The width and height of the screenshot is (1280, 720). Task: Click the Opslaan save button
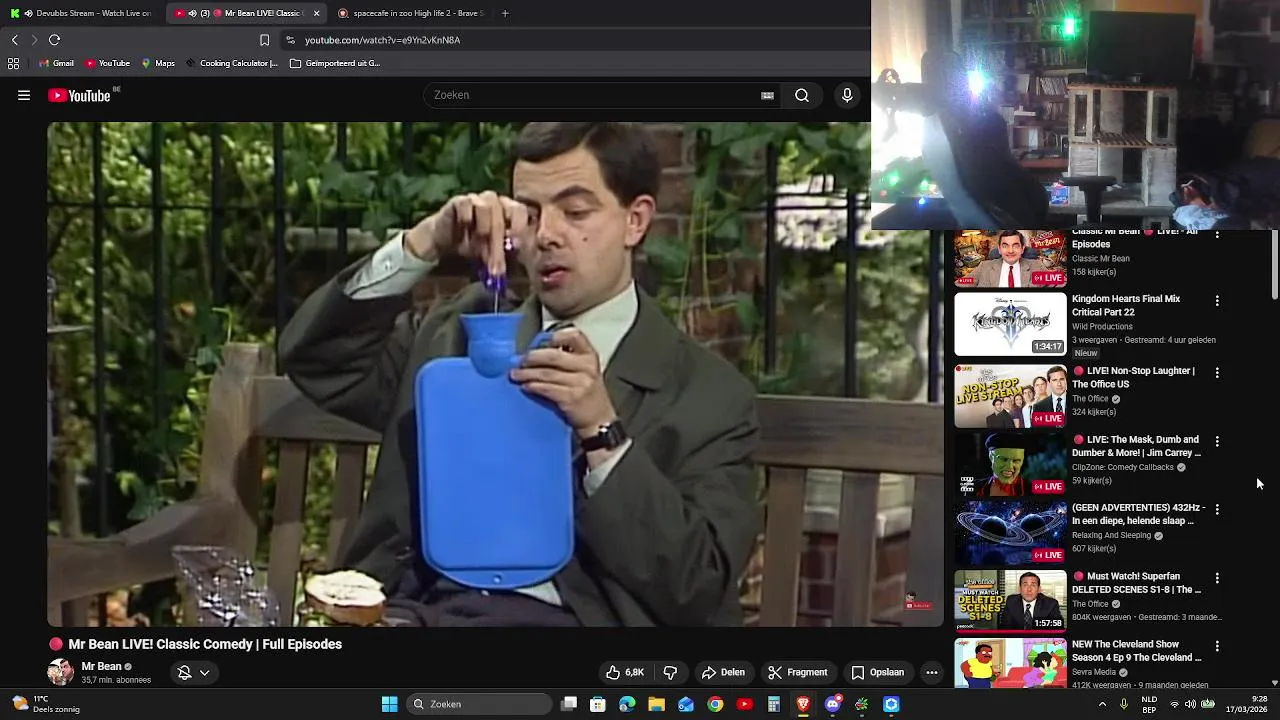[877, 672]
